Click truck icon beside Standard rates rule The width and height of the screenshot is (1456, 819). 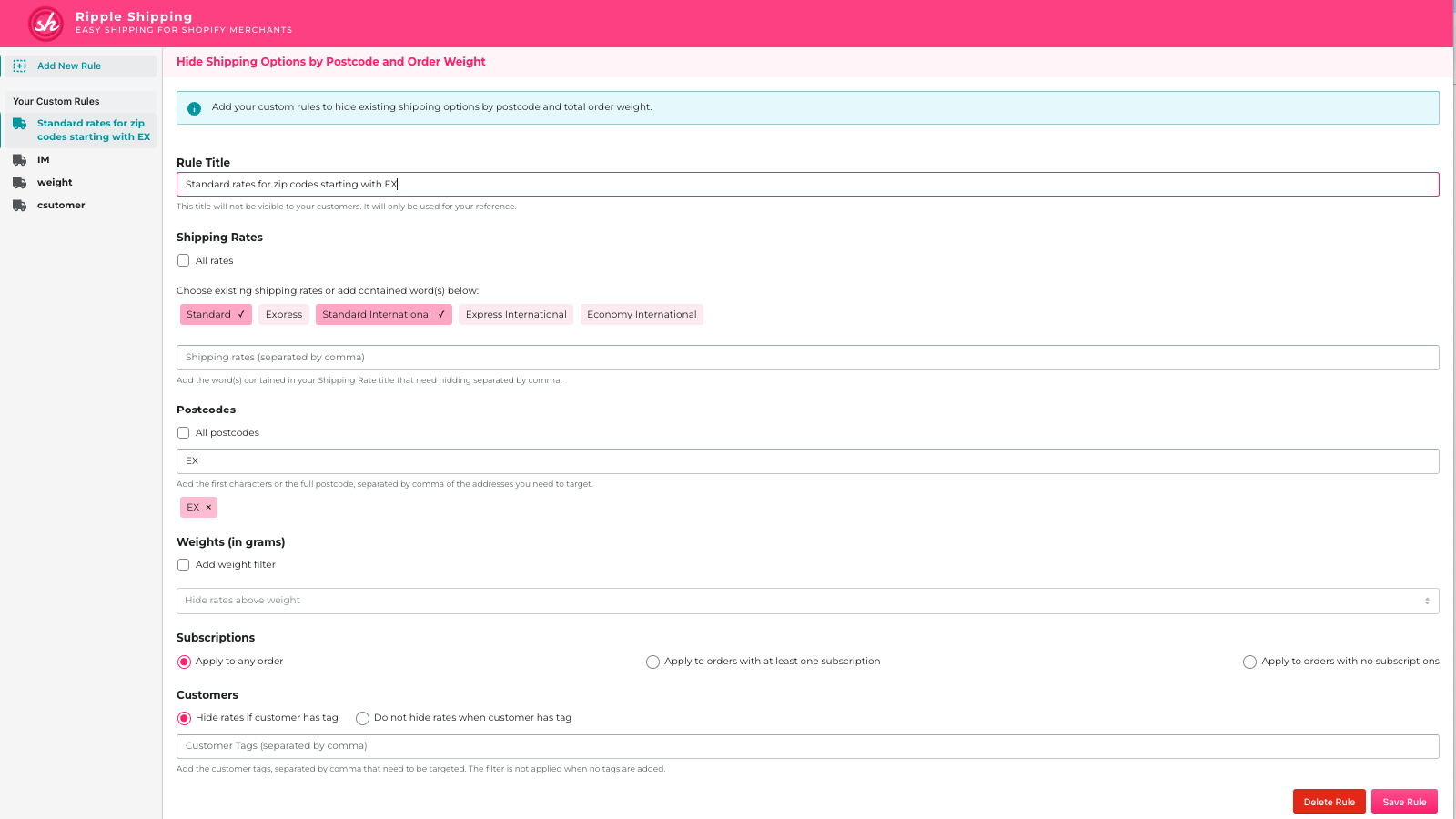(19, 124)
